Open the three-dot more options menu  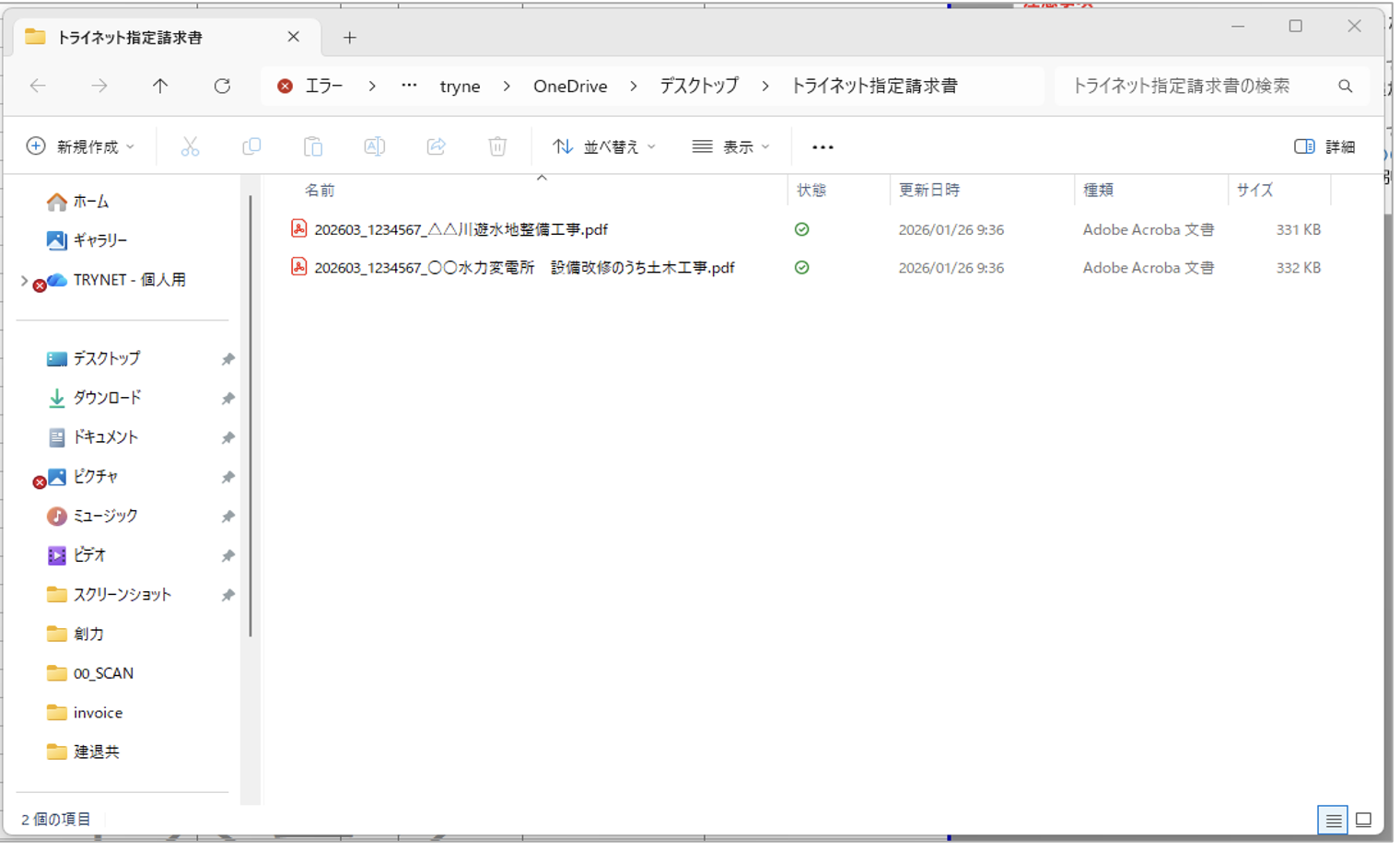822,146
